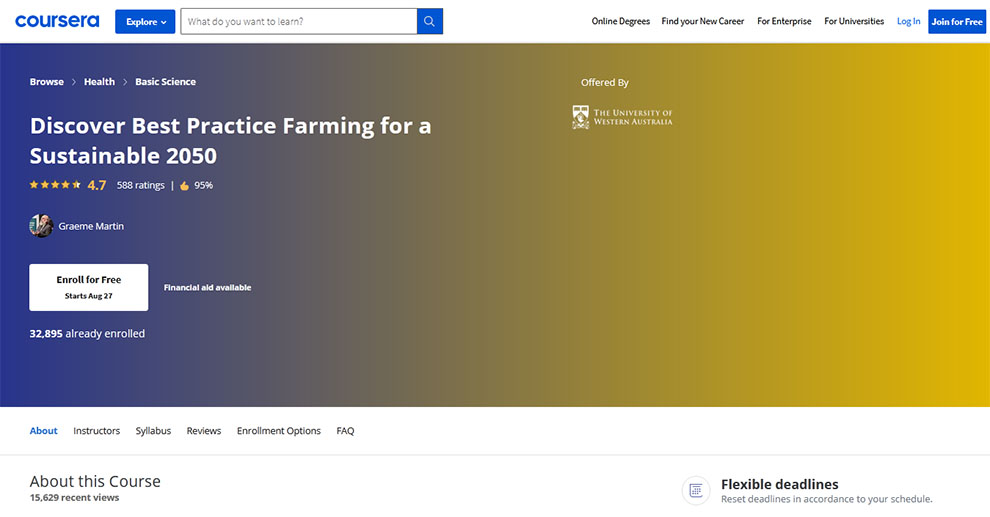Click the '15,629 recent views' text

[x=75, y=497]
